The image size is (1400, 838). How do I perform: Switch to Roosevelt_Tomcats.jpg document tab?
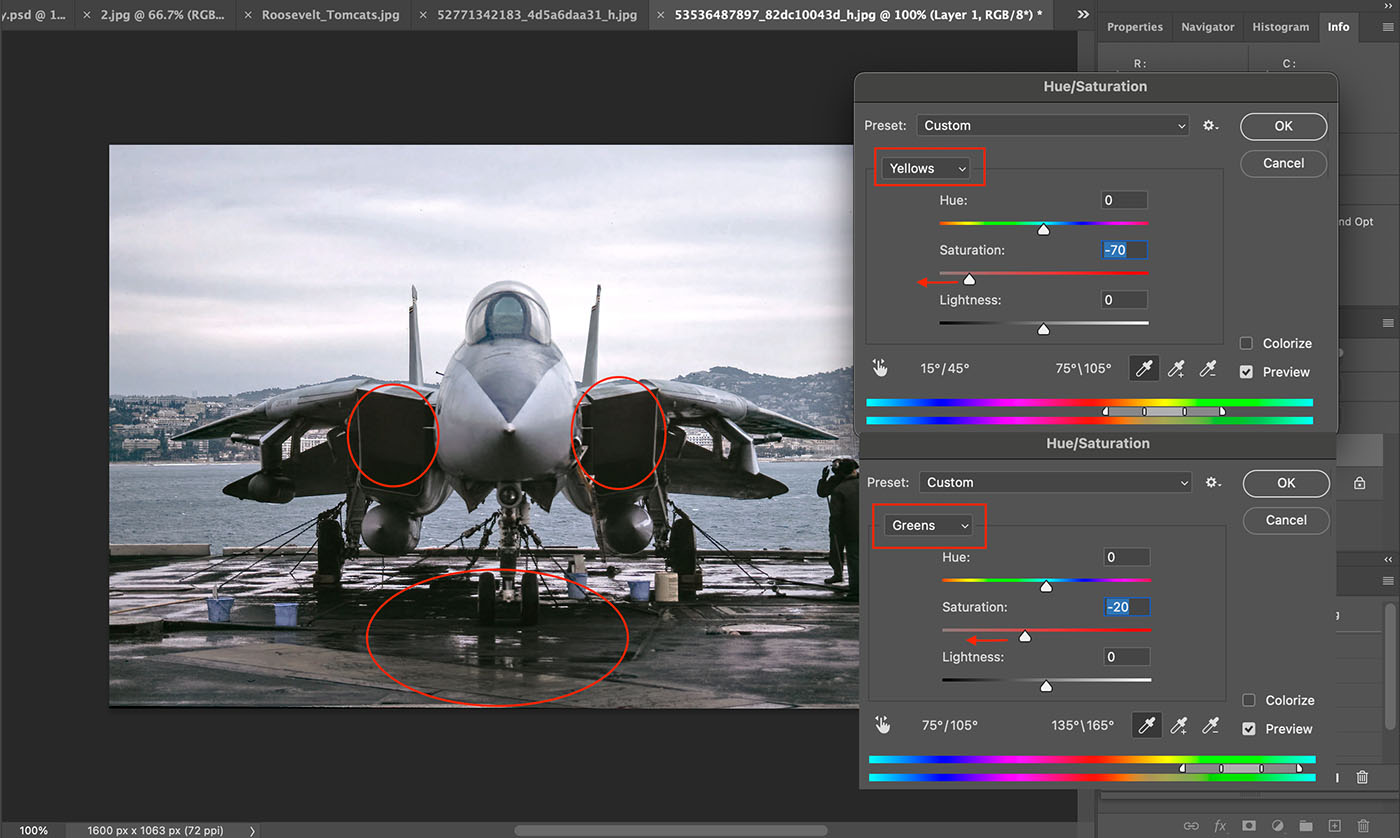[x=330, y=16]
